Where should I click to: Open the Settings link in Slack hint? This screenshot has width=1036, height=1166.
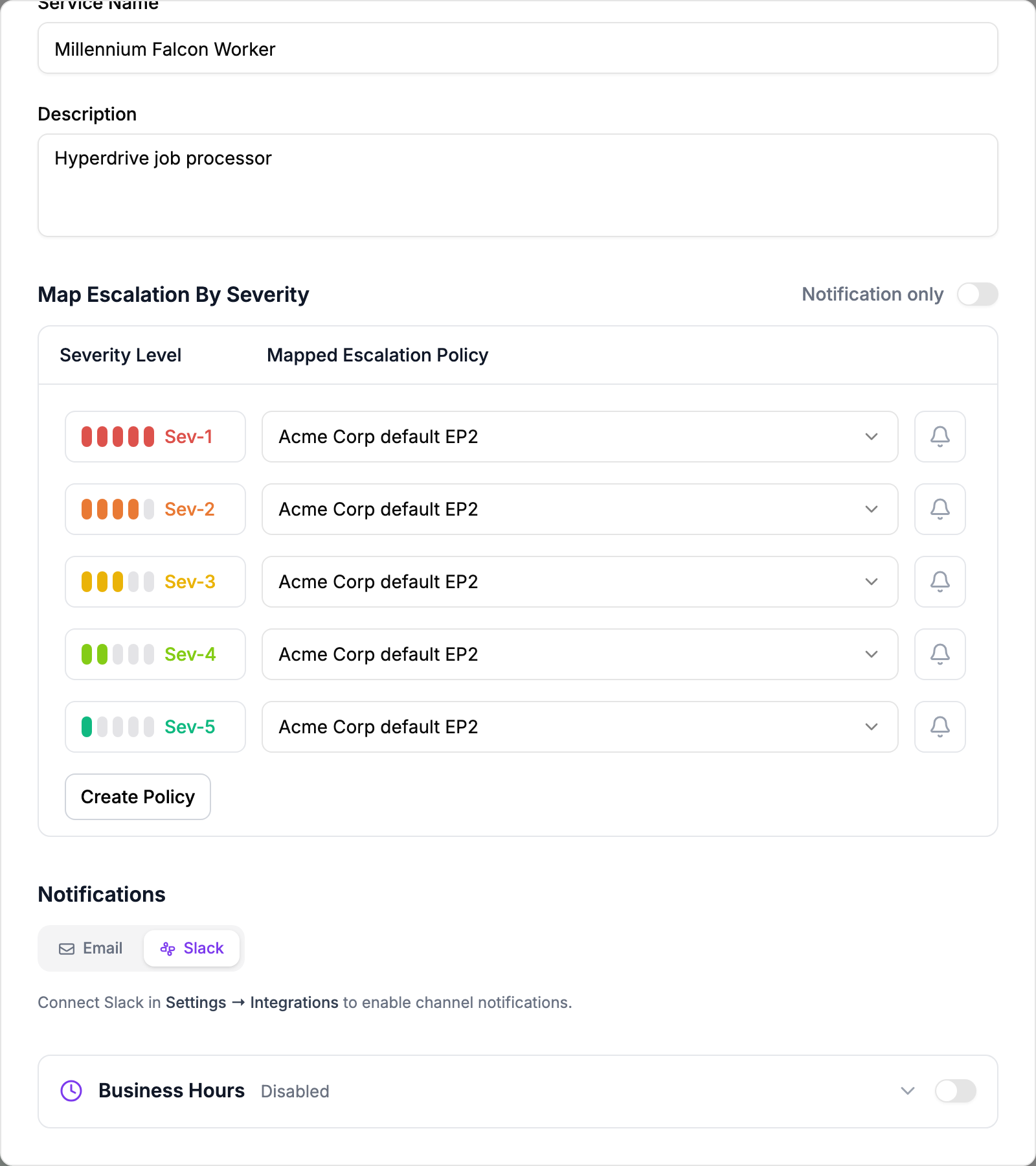[196, 1003]
